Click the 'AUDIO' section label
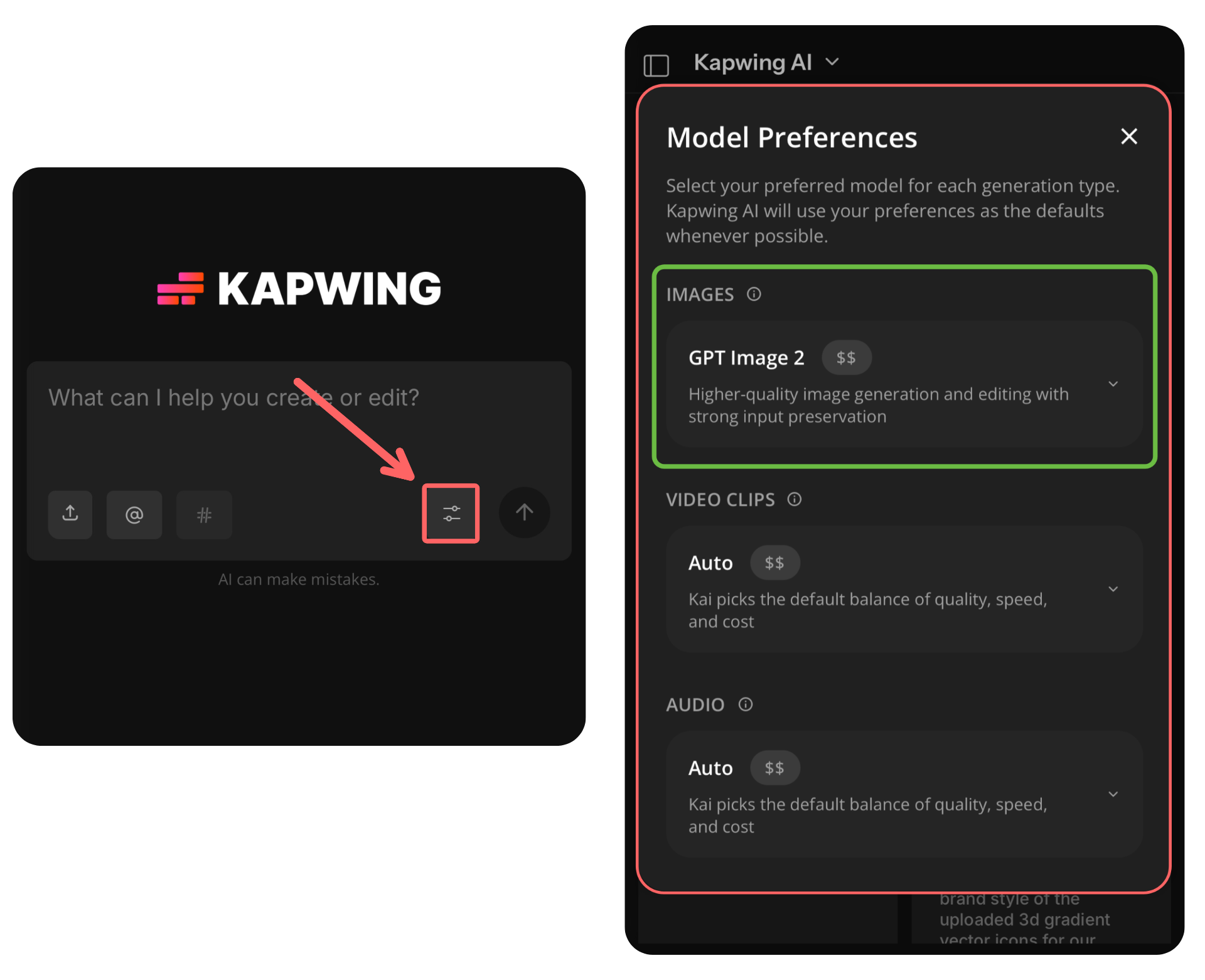1205x980 pixels. (695, 705)
